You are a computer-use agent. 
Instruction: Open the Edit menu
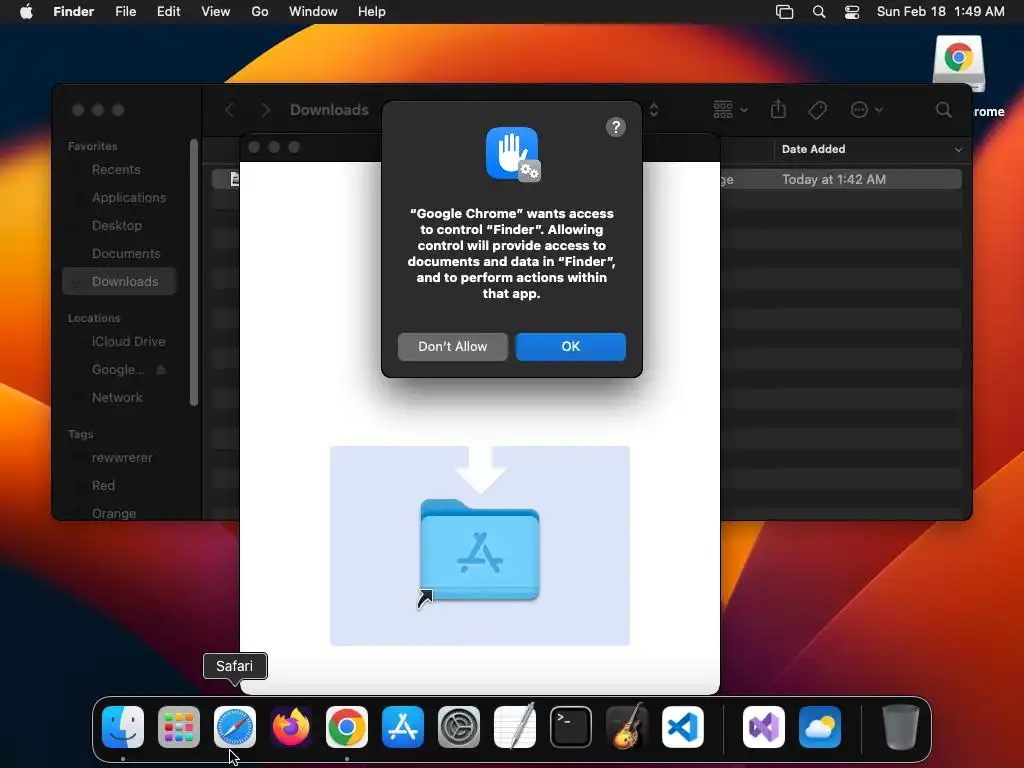point(168,12)
